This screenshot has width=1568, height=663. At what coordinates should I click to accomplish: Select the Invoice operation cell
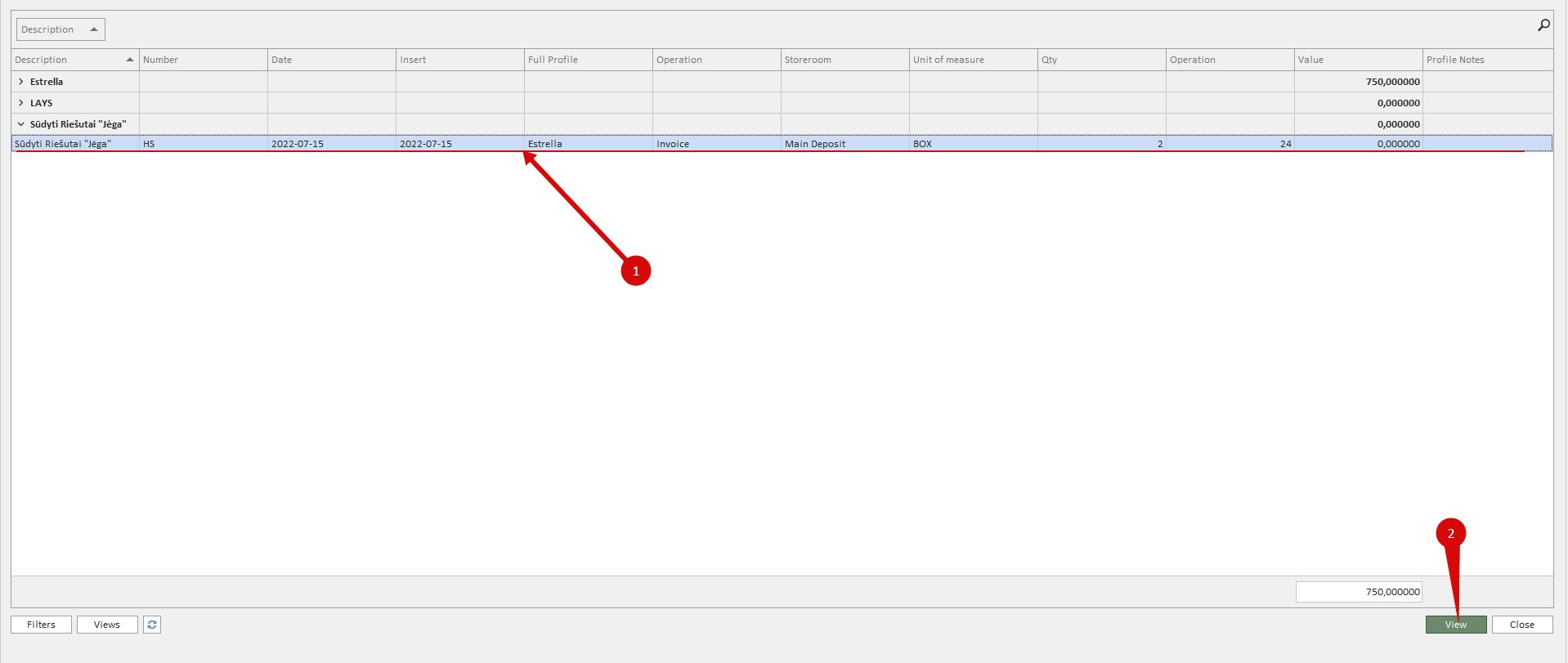click(717, 144)
